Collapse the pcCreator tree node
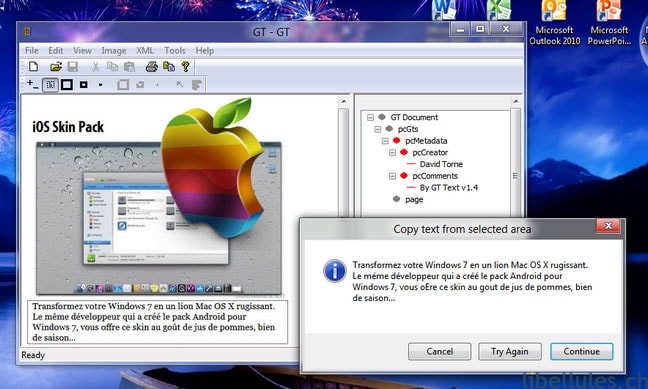This screenshot has height=389, width=648. tap(393, 153)
